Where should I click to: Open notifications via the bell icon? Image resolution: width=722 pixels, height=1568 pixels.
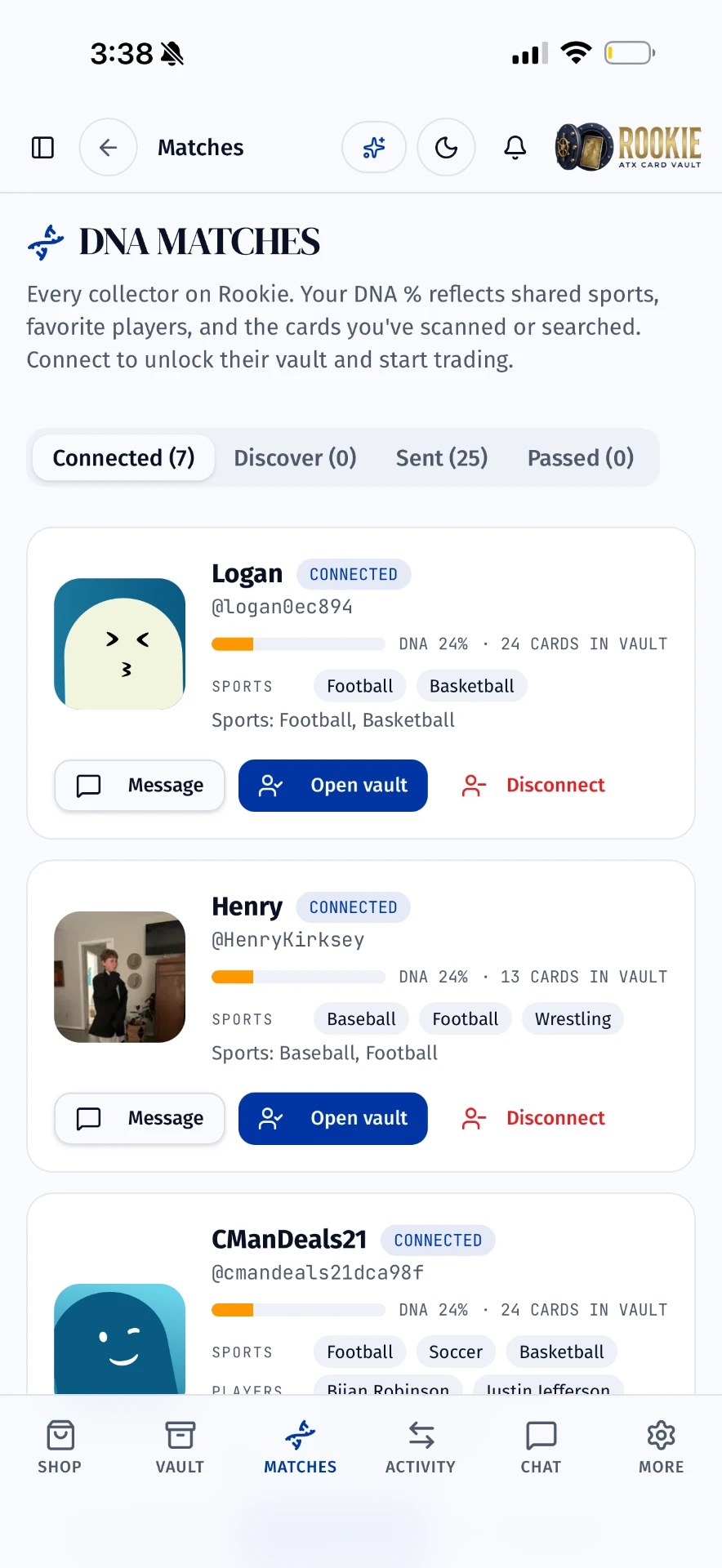[x=515, y=148]
